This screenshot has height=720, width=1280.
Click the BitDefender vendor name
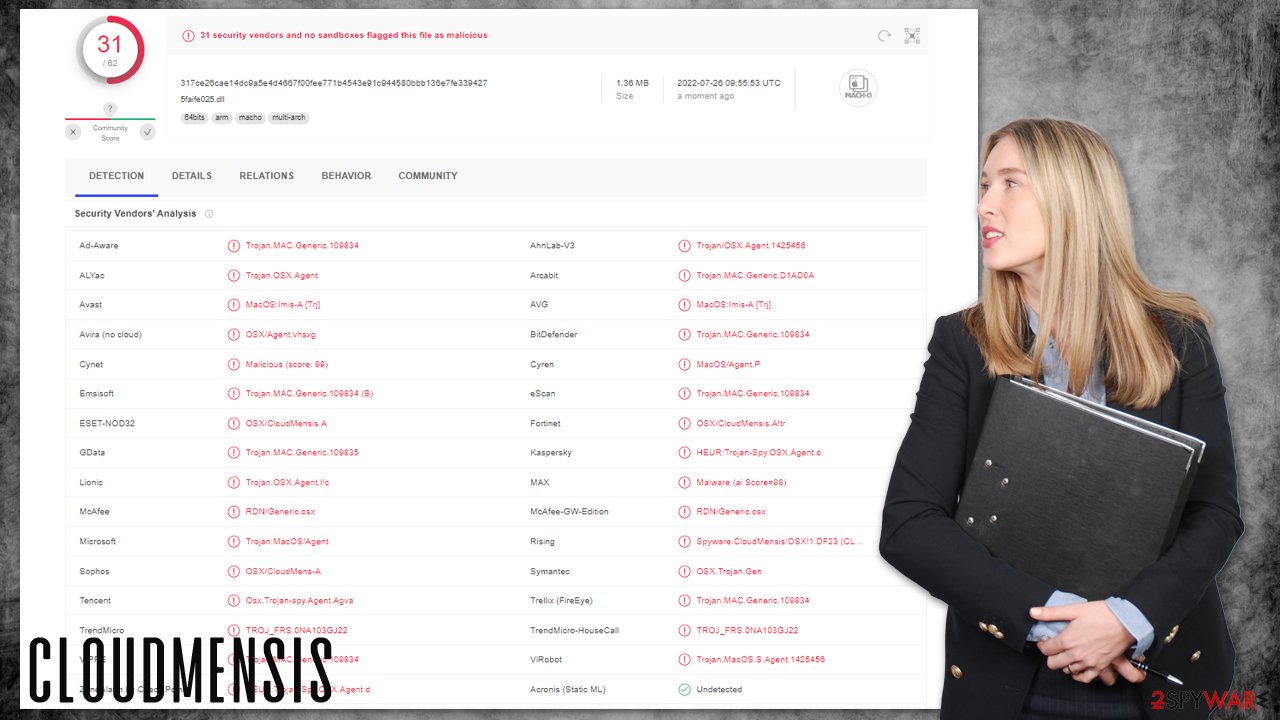coord(553,335)
